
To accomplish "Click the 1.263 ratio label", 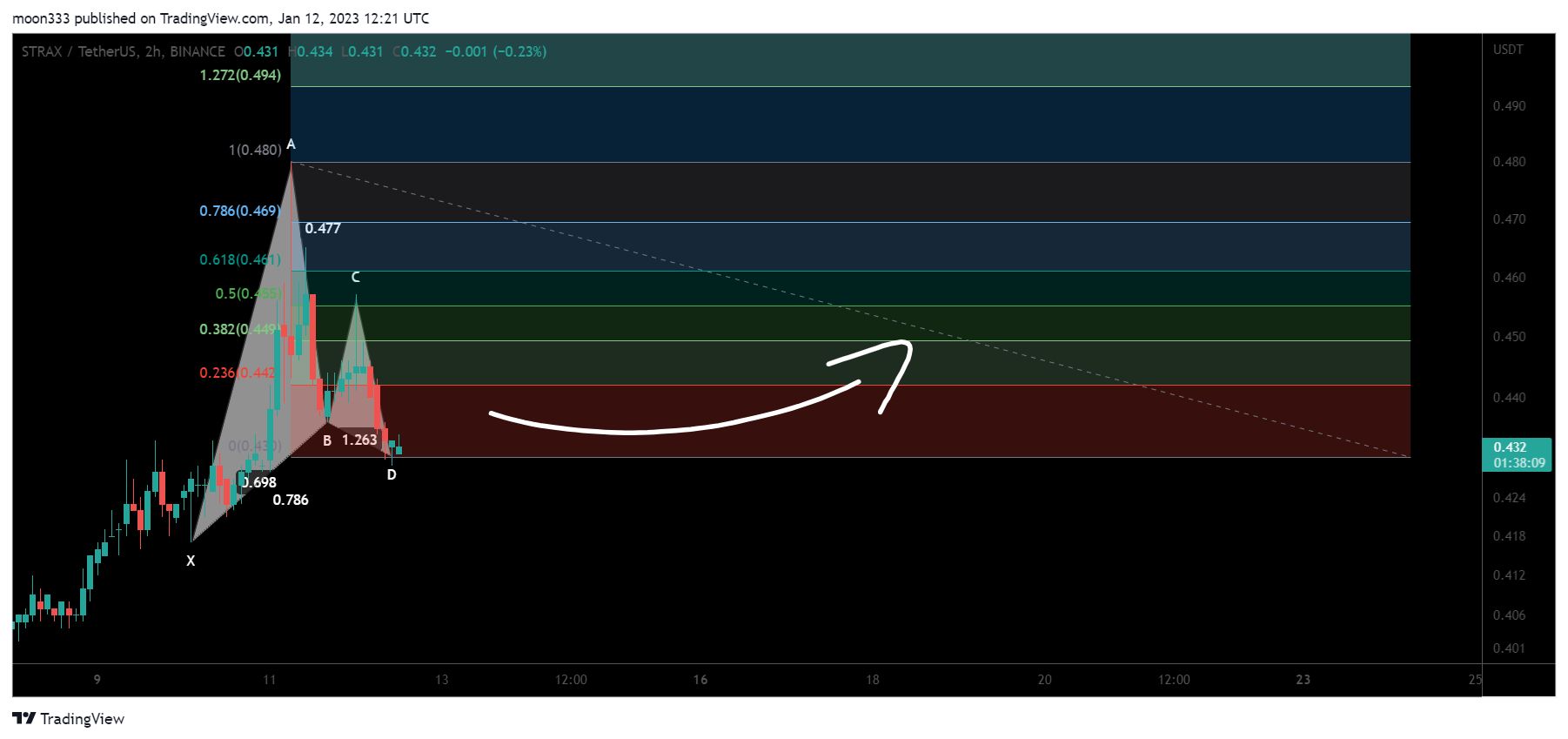I will [x=359, y=440].
